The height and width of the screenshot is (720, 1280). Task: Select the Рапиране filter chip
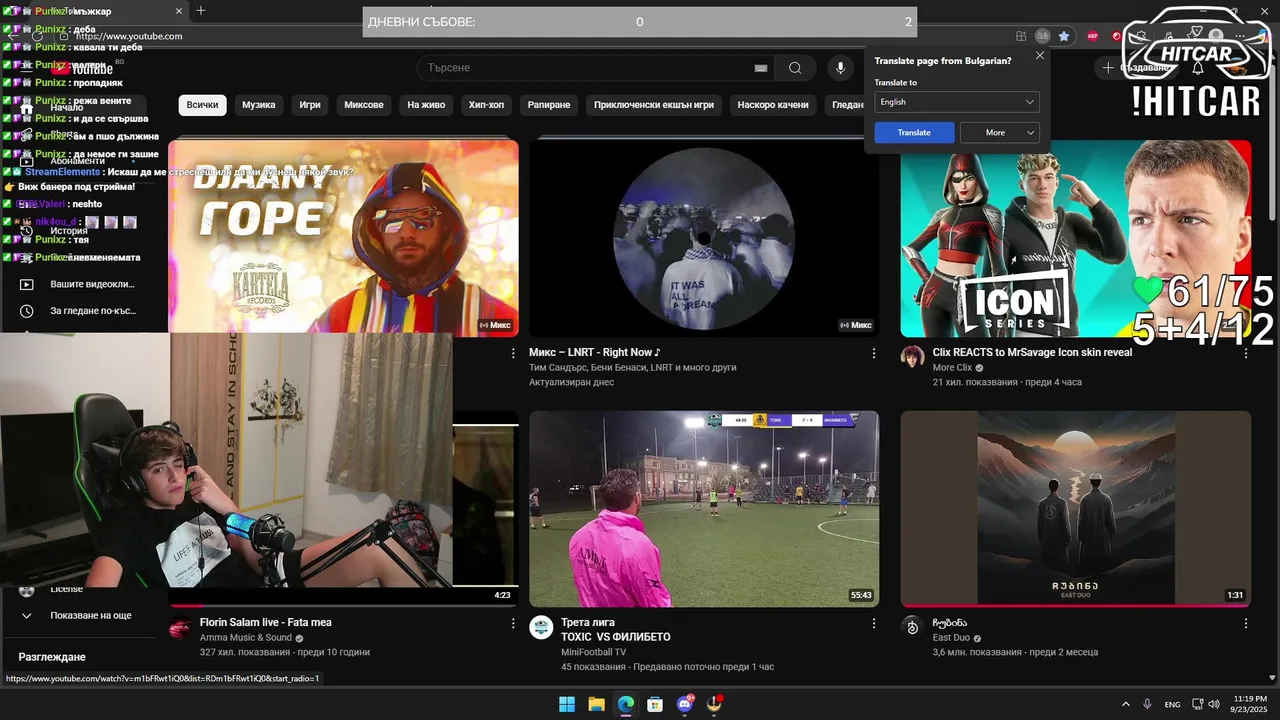point(549,105)
